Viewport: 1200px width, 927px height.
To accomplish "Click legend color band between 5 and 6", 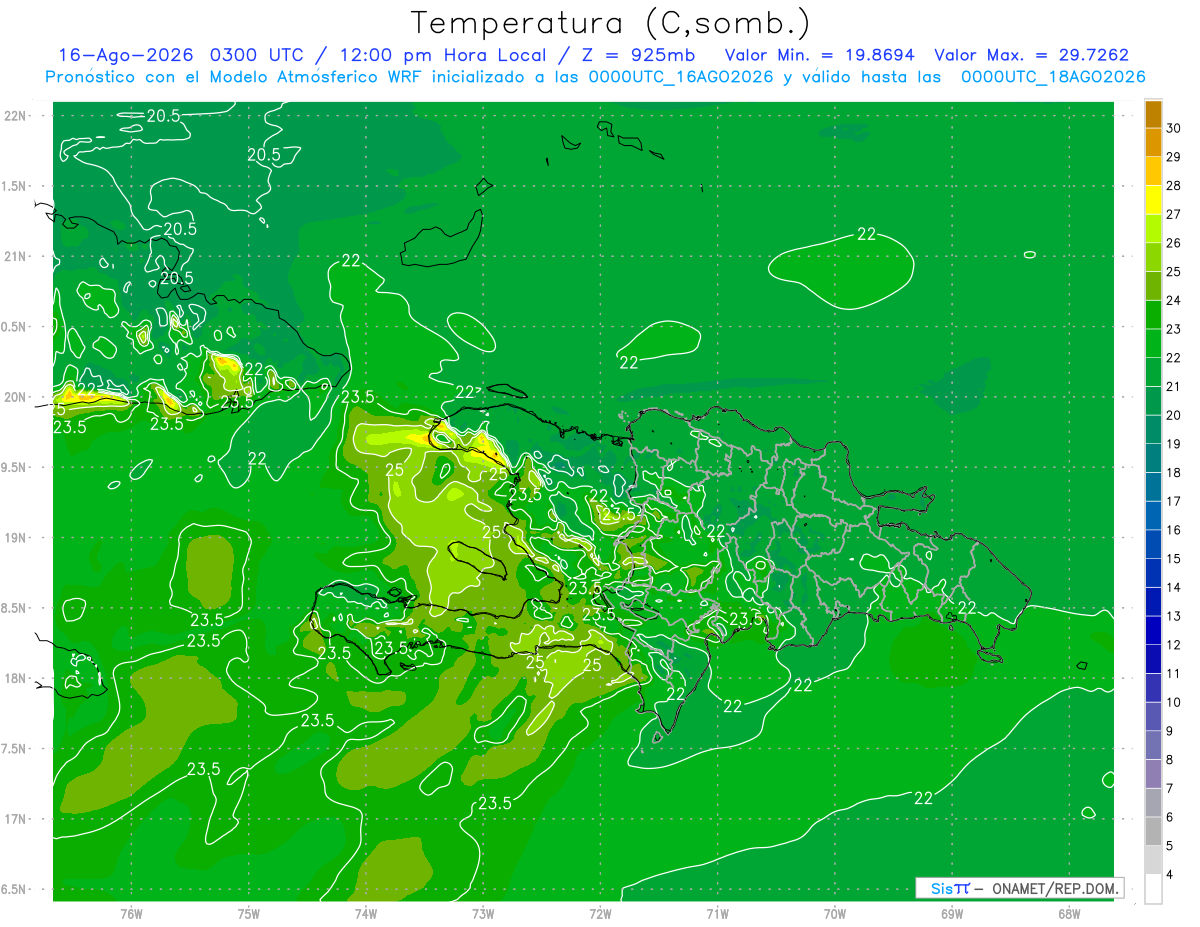I will pyautogui.click(x=1153, y=831).
